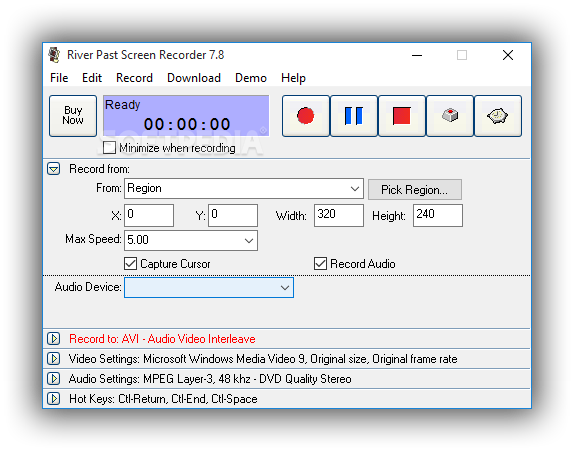This screenshot has width=574, height=451.
Task: Open the Max Speed dropdown
Action: point(191,240)
